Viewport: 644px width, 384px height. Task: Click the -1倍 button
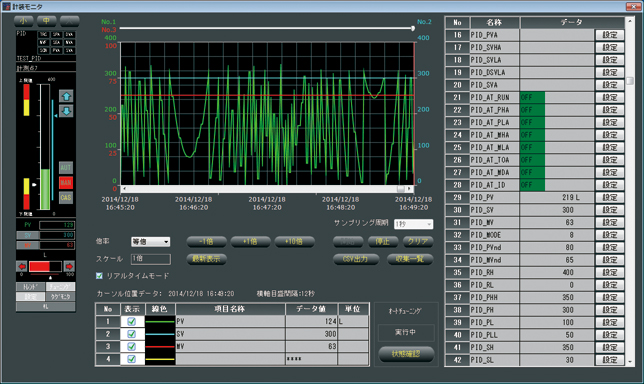[207, 241]
